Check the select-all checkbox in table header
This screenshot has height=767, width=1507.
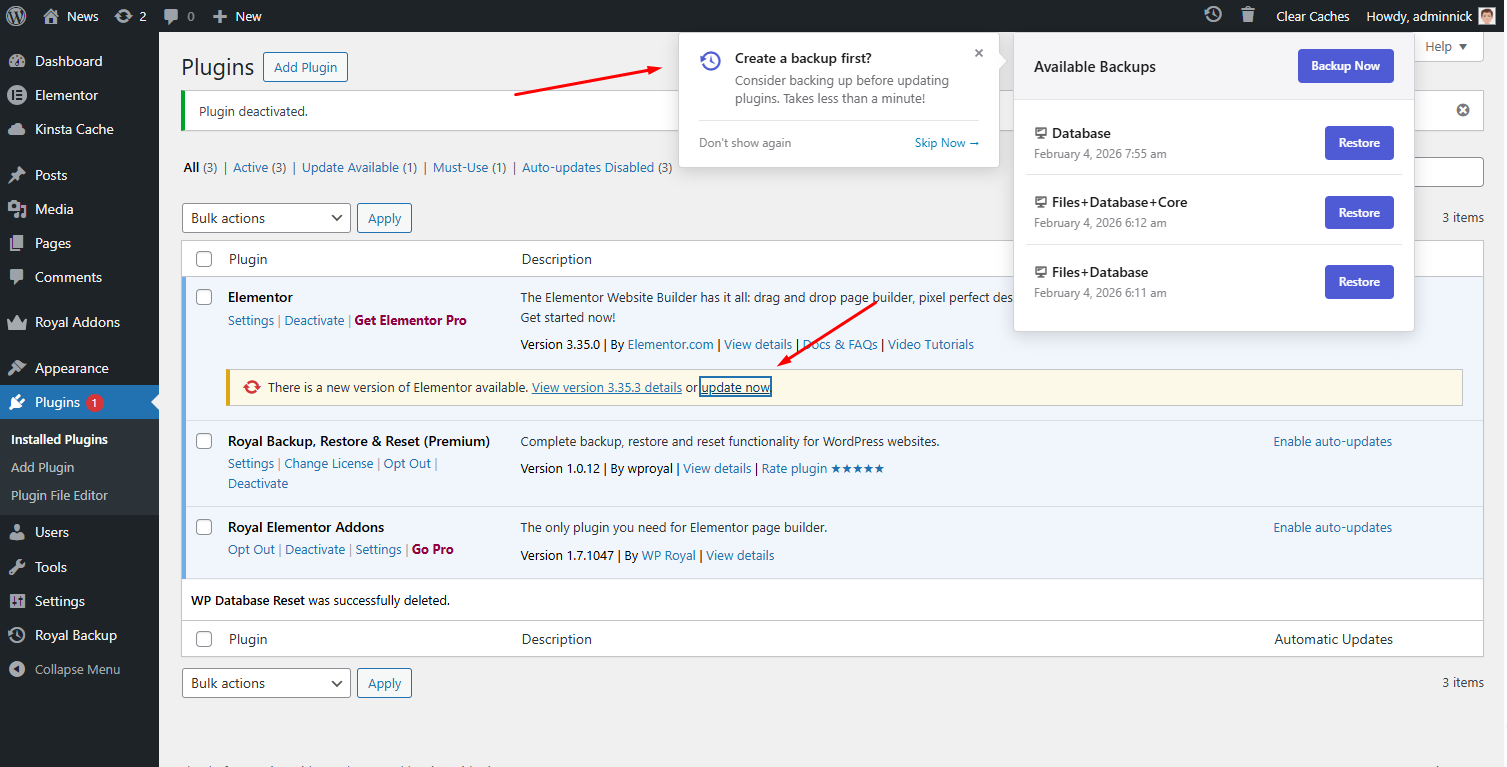(204, 259)
